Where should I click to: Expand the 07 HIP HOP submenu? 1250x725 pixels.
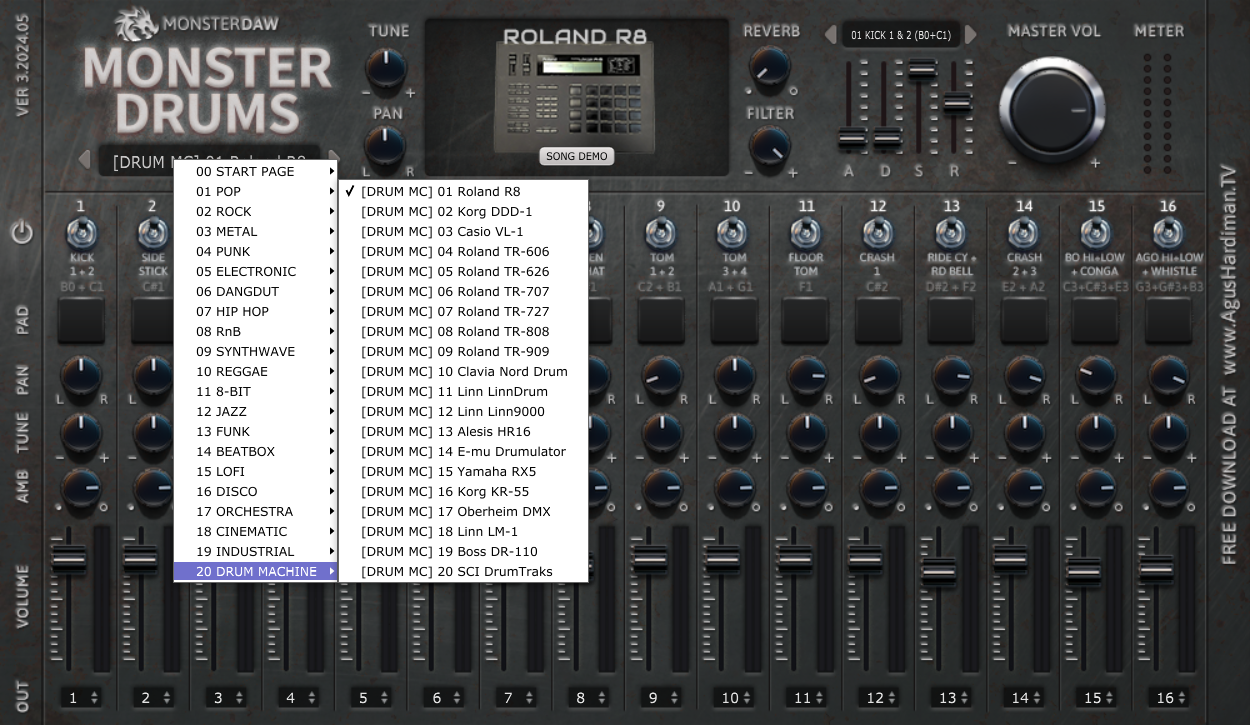click(x=256, y=311)
